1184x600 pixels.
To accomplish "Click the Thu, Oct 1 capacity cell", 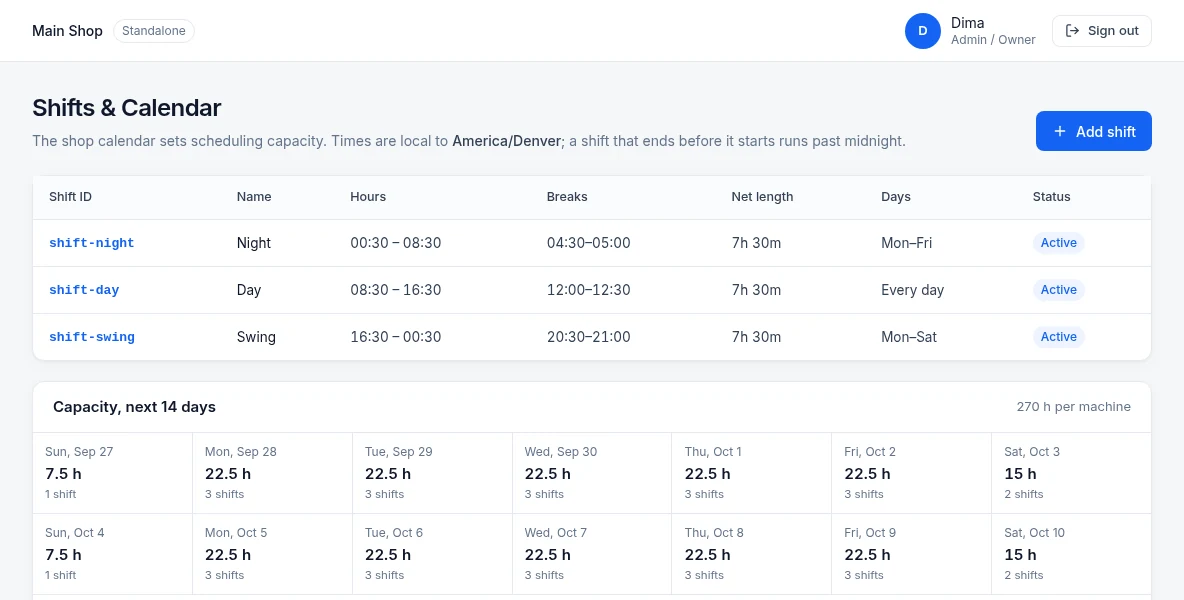I will point(751,473).
